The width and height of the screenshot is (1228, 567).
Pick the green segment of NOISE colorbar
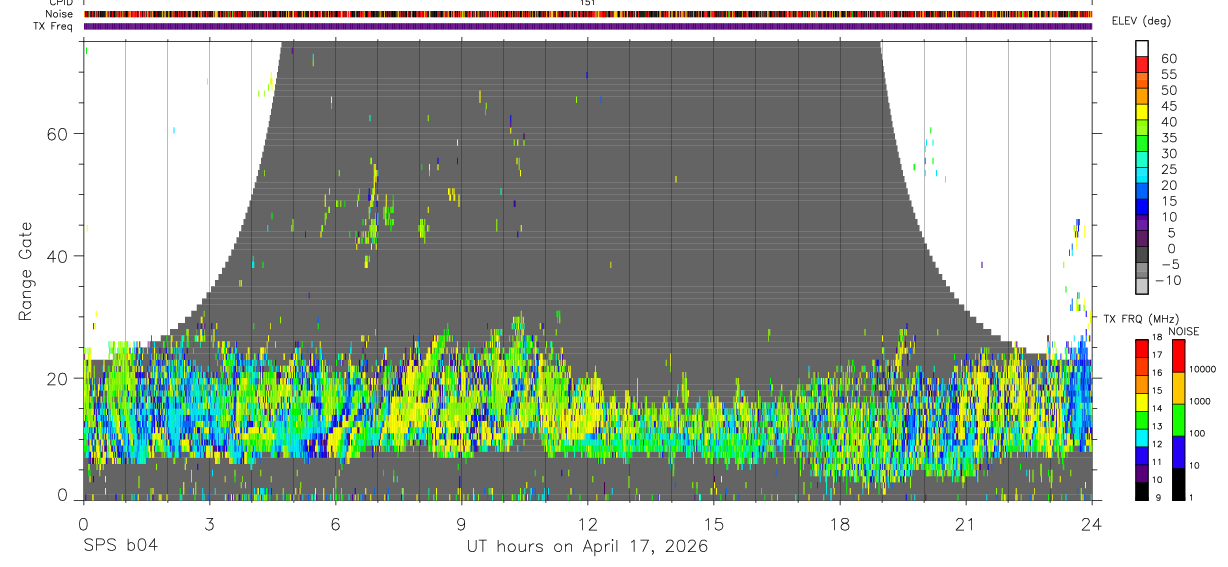pyautogui.click(x=1178, y=420)
